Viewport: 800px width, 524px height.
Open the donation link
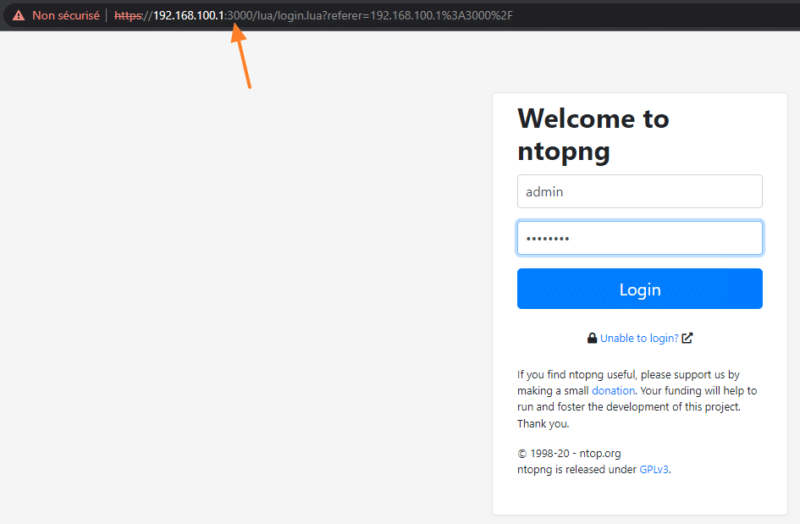click(x=613, y=391)
